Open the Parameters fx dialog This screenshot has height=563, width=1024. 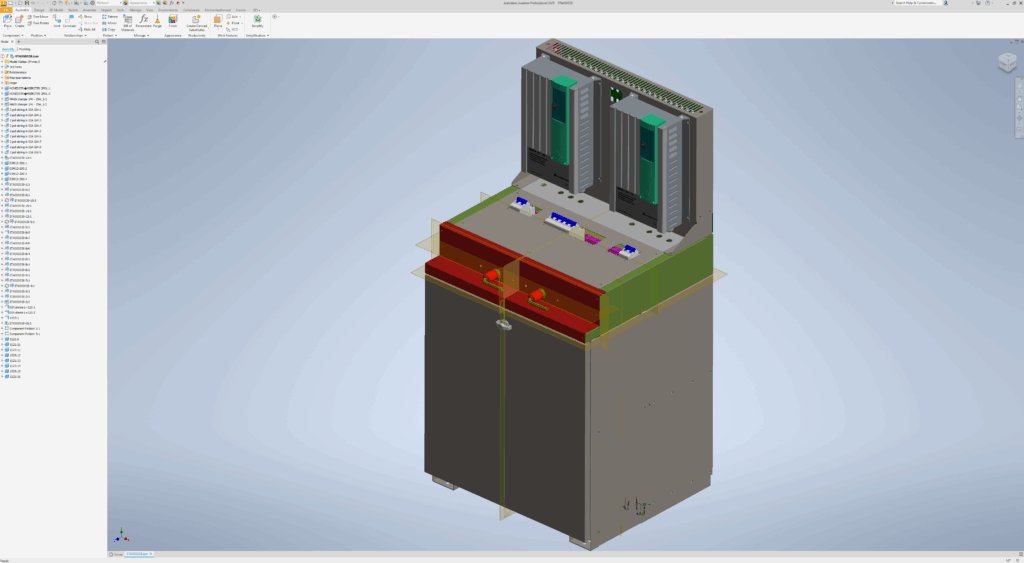point(144,22)
